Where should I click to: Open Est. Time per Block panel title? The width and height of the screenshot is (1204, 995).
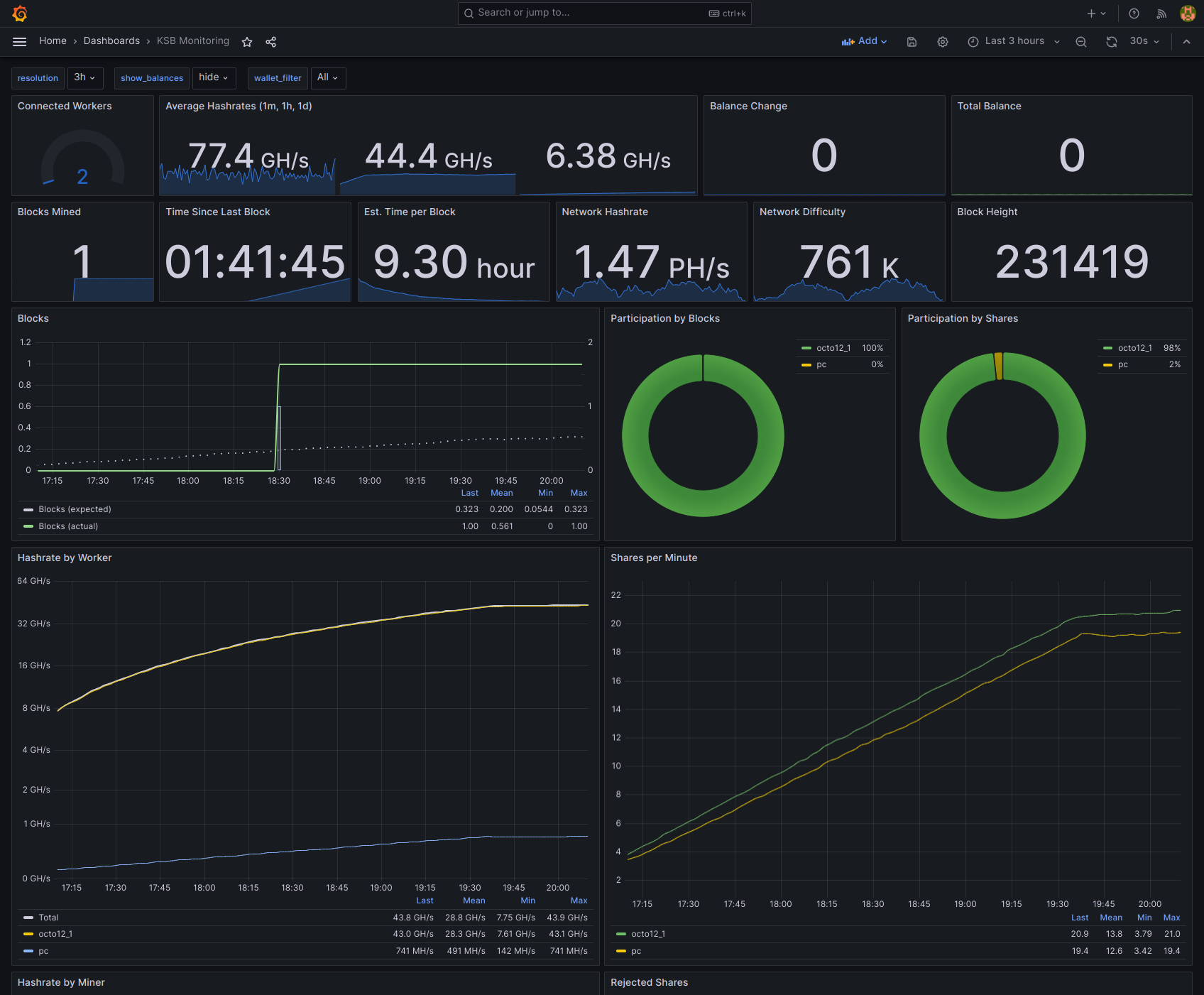[x=410, y=212]
